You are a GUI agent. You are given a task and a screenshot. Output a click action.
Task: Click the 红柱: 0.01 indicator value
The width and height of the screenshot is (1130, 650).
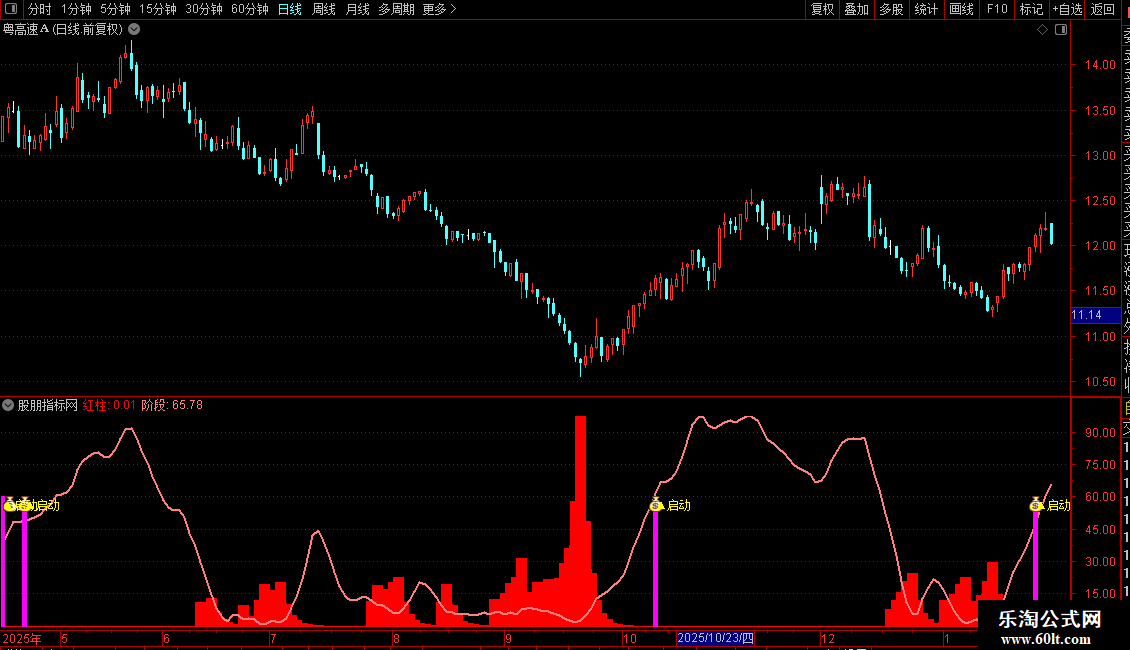tap(109, 405)
